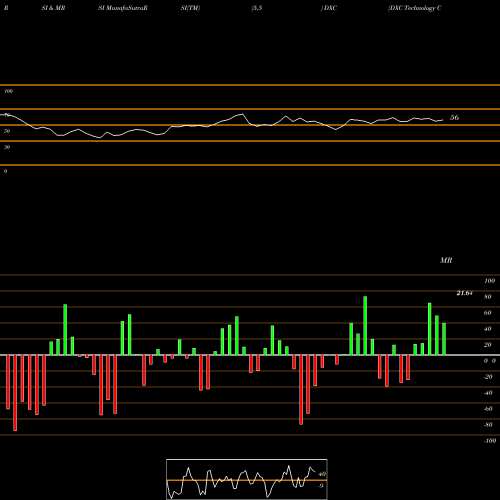Screen dimensions: 500x500
Task: Click the ') DXC' ticker label
Action: pos(329,8)
